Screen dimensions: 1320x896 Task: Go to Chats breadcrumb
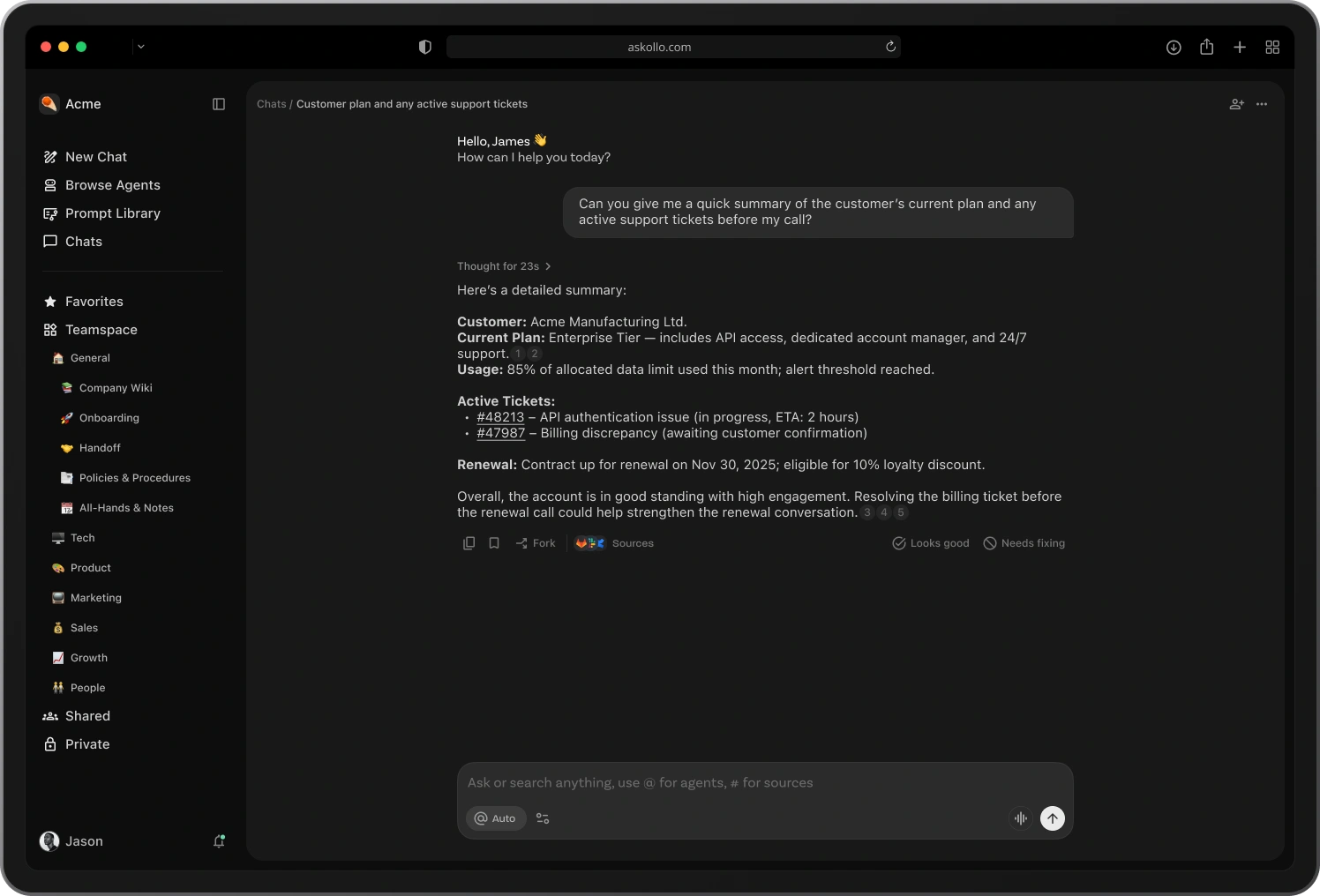coord(272,104)
